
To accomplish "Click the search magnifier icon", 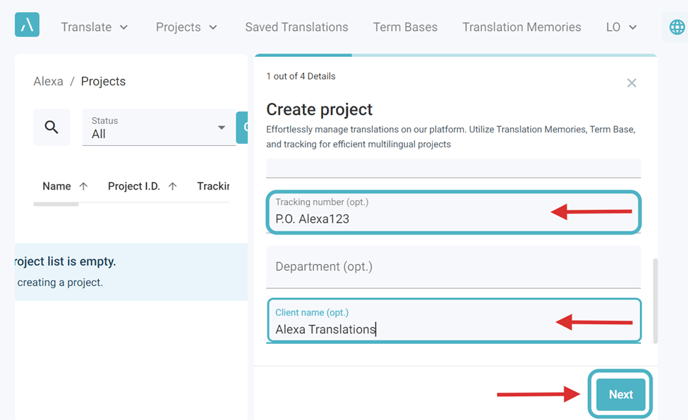I will click(x=51, y=127).
